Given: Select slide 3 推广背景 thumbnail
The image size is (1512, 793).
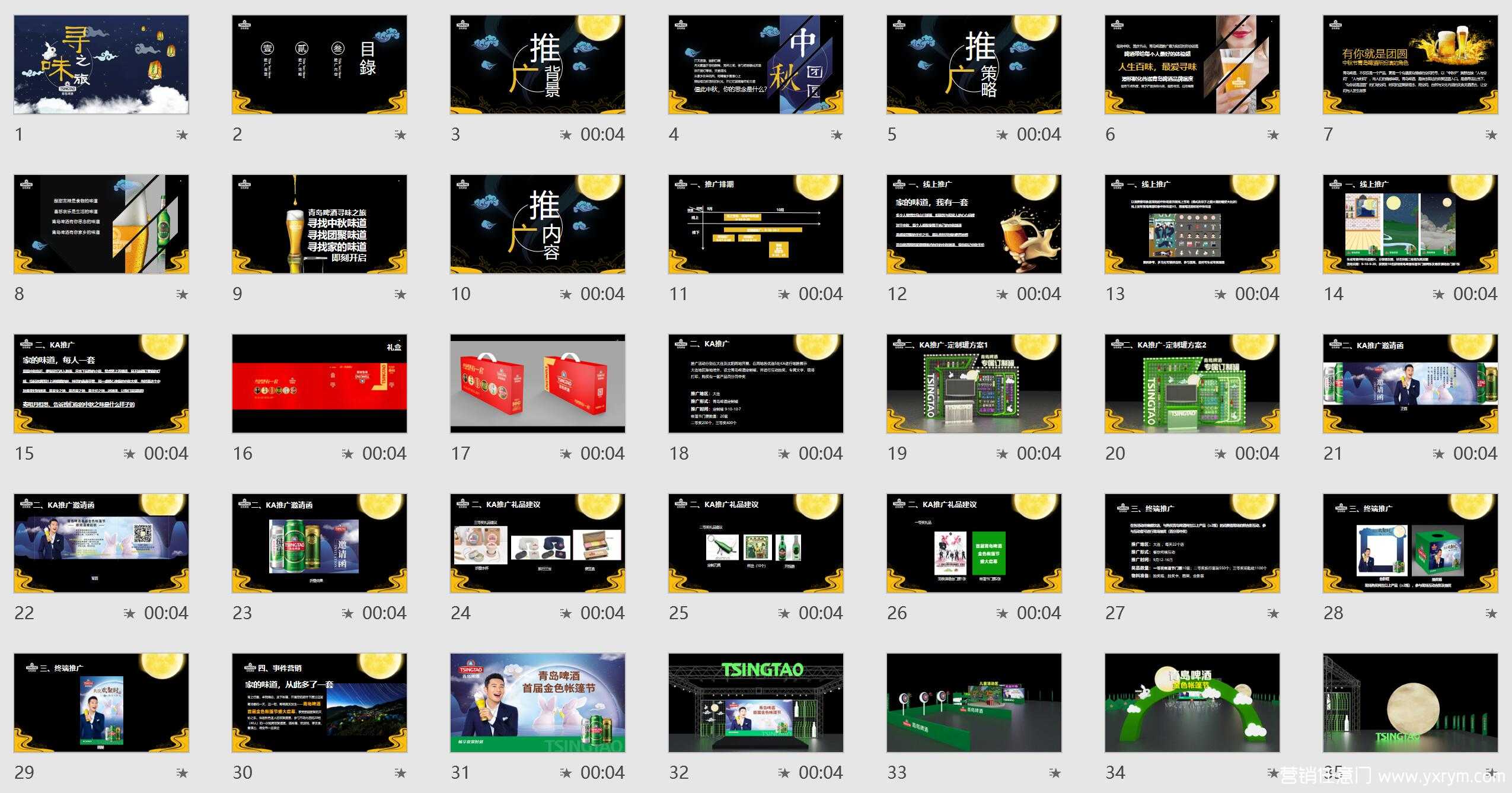Looking at the screenshot, I should point(538,65).
